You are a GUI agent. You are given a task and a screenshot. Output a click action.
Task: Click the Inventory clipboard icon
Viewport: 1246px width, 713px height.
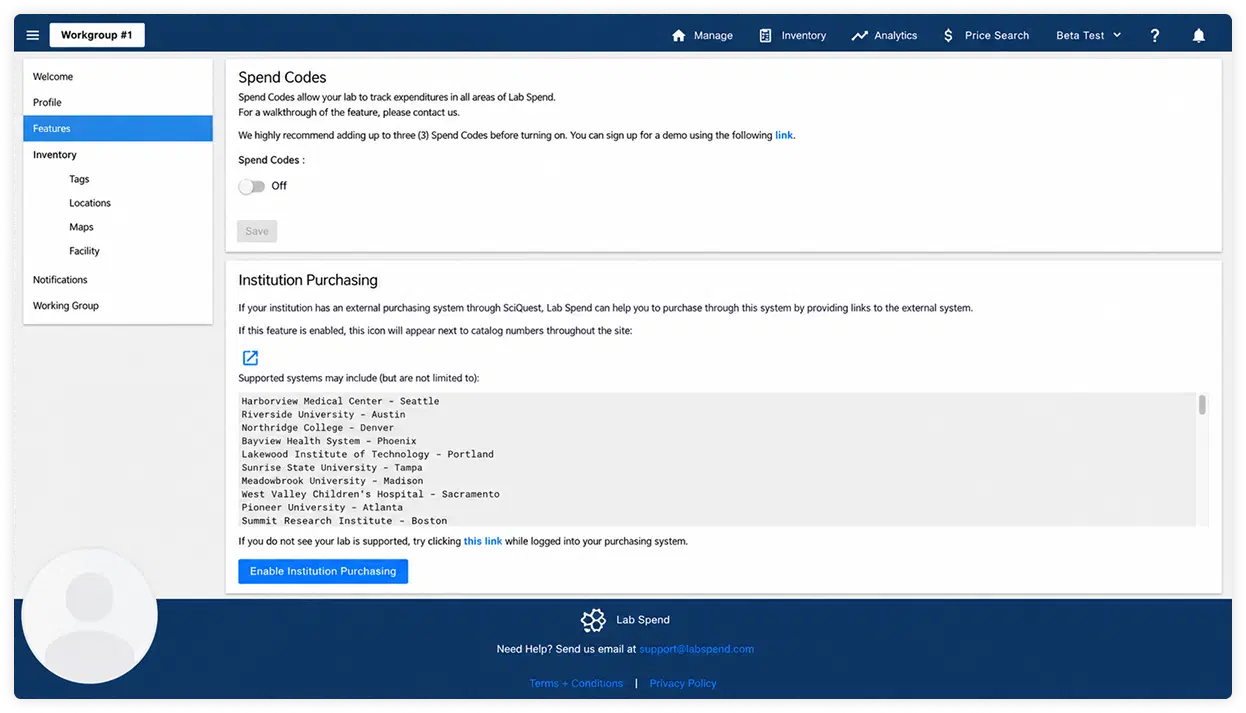coord(765,35)
